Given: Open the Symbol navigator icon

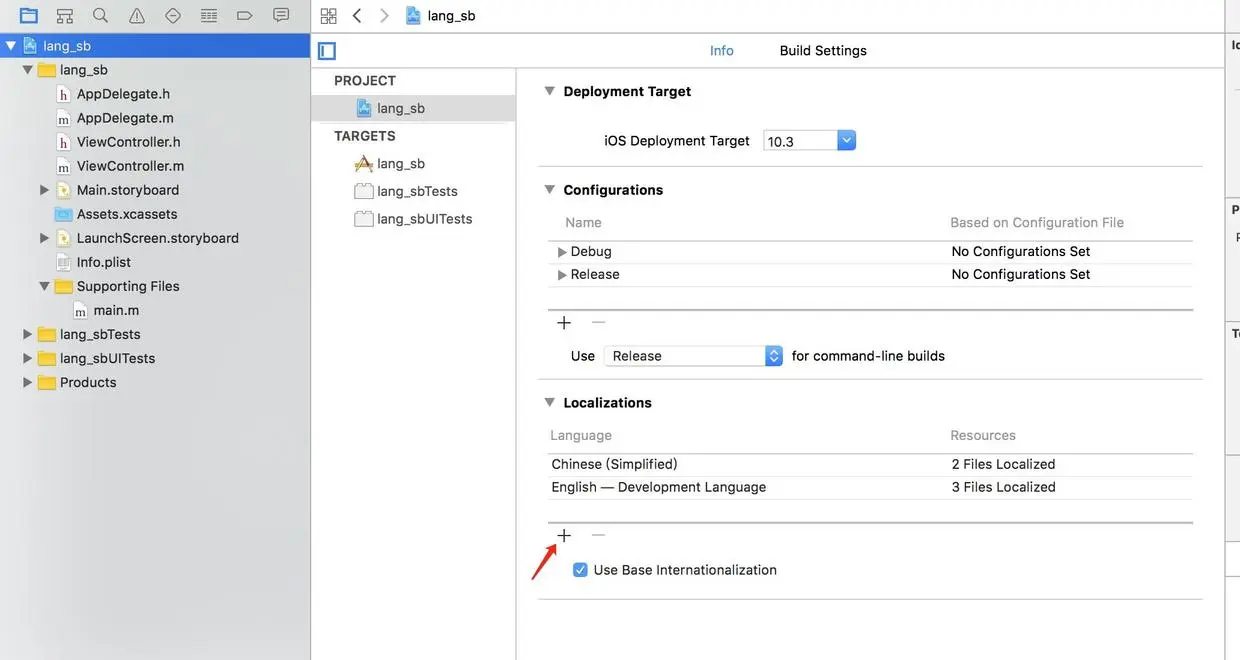Looking at the screenshot, I should 65,15.
